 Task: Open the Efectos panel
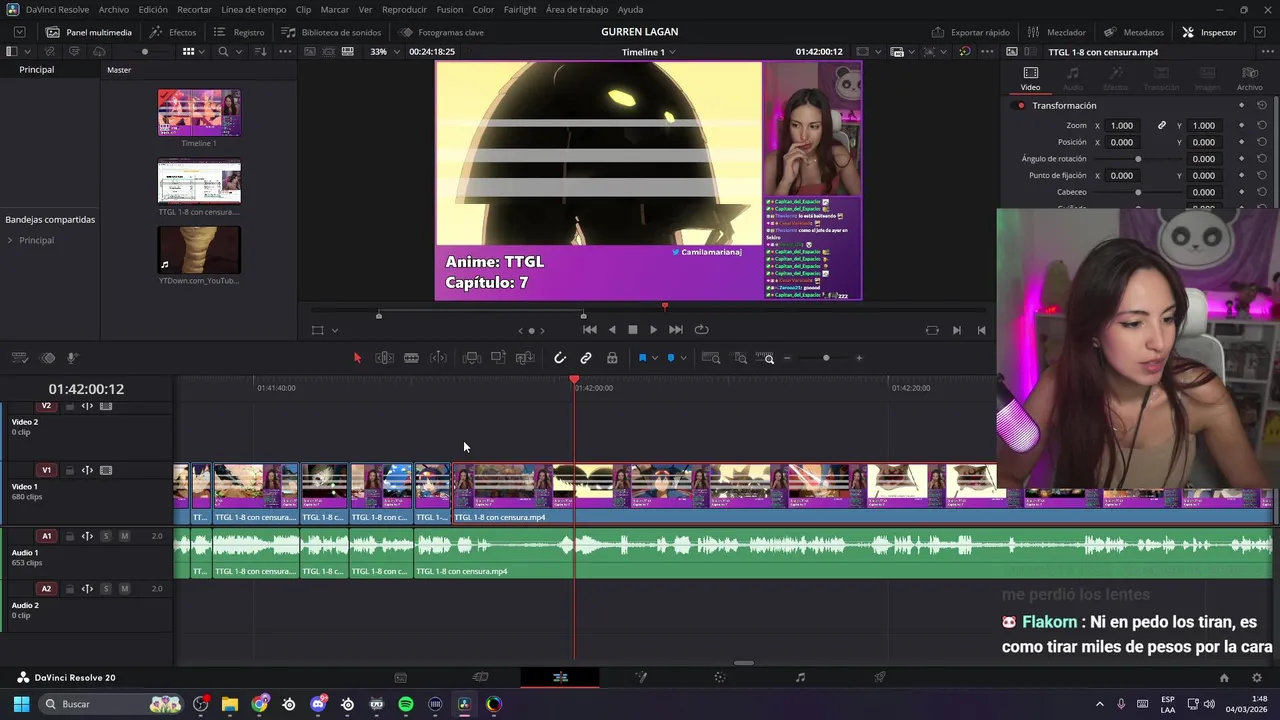pos(173,32)
